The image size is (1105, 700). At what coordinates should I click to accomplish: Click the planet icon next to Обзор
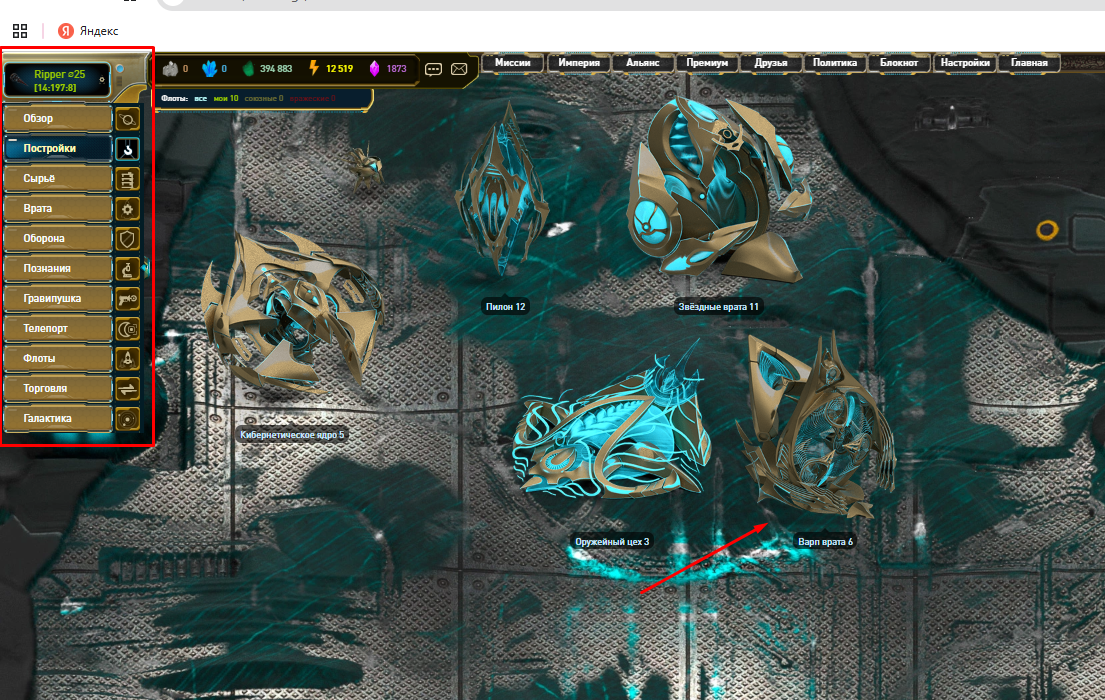pos(127,119)
